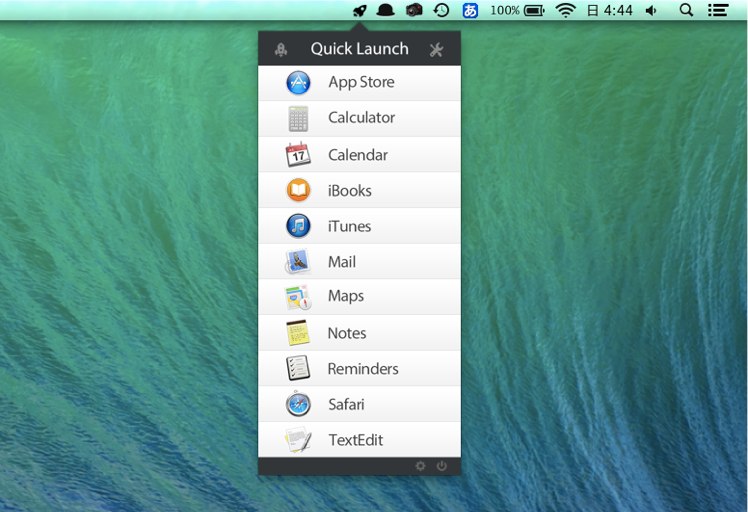Open the Wi-Fi menu

565,10
